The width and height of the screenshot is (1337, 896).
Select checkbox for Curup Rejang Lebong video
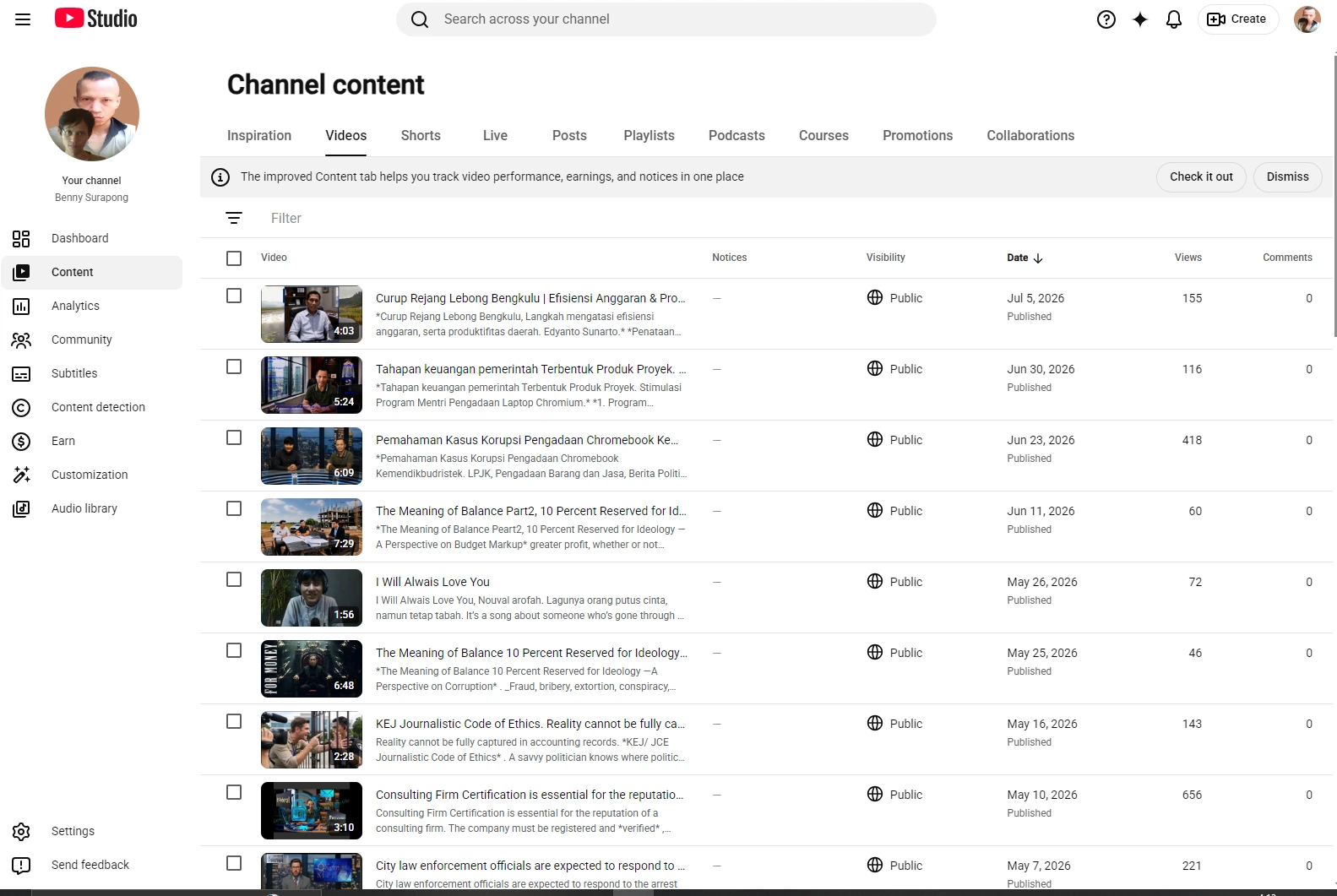point(234,296)
